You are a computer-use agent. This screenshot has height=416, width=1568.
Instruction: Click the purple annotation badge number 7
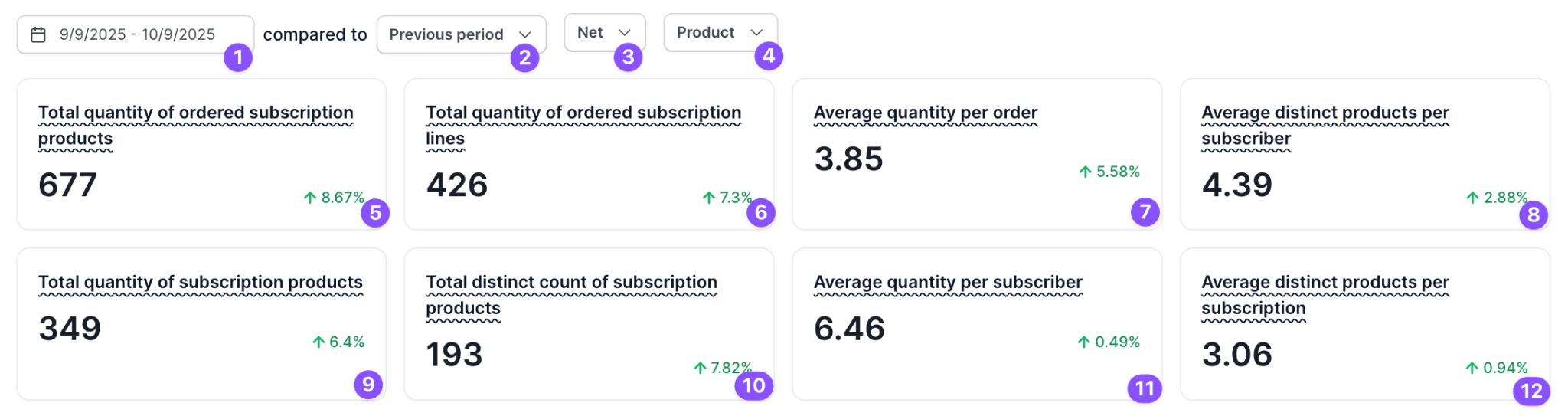click(x=1145, y=211)
